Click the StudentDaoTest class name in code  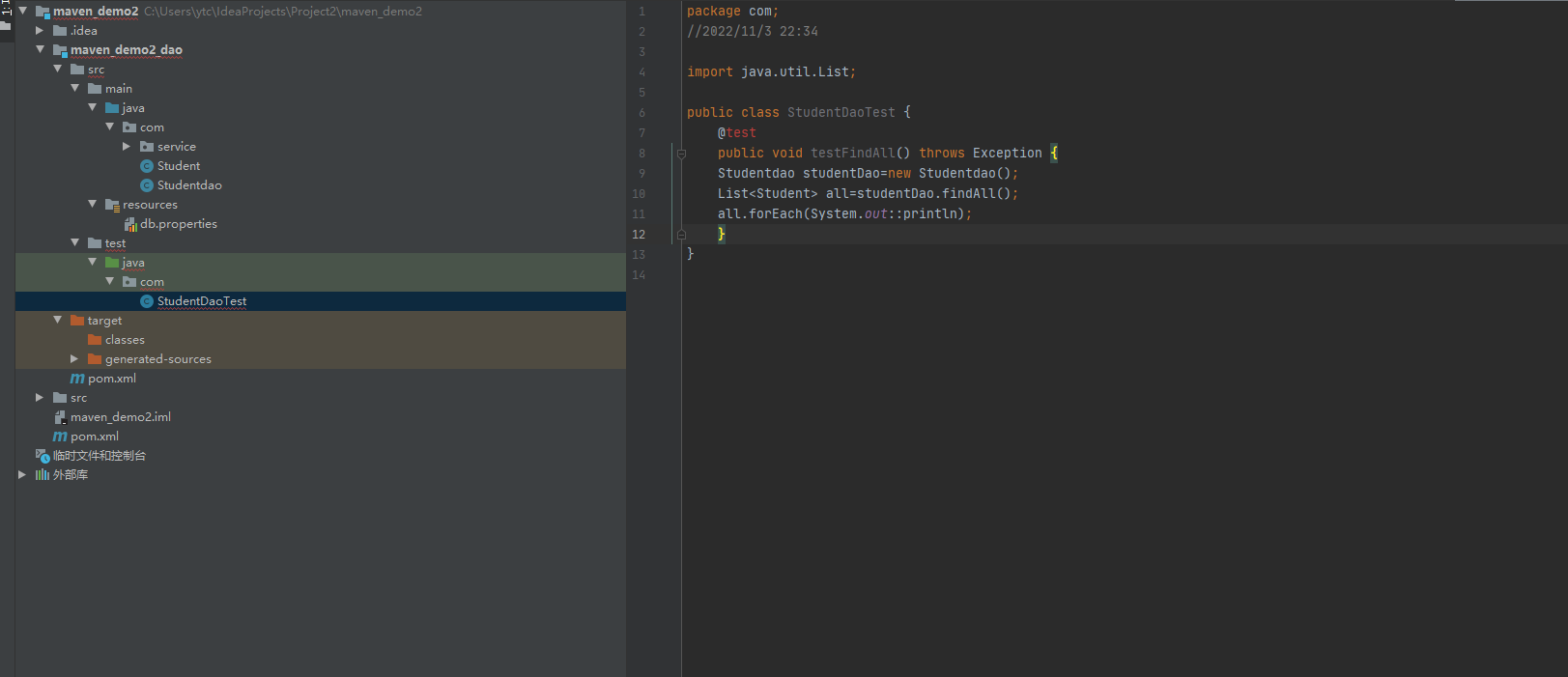point(841,113)
